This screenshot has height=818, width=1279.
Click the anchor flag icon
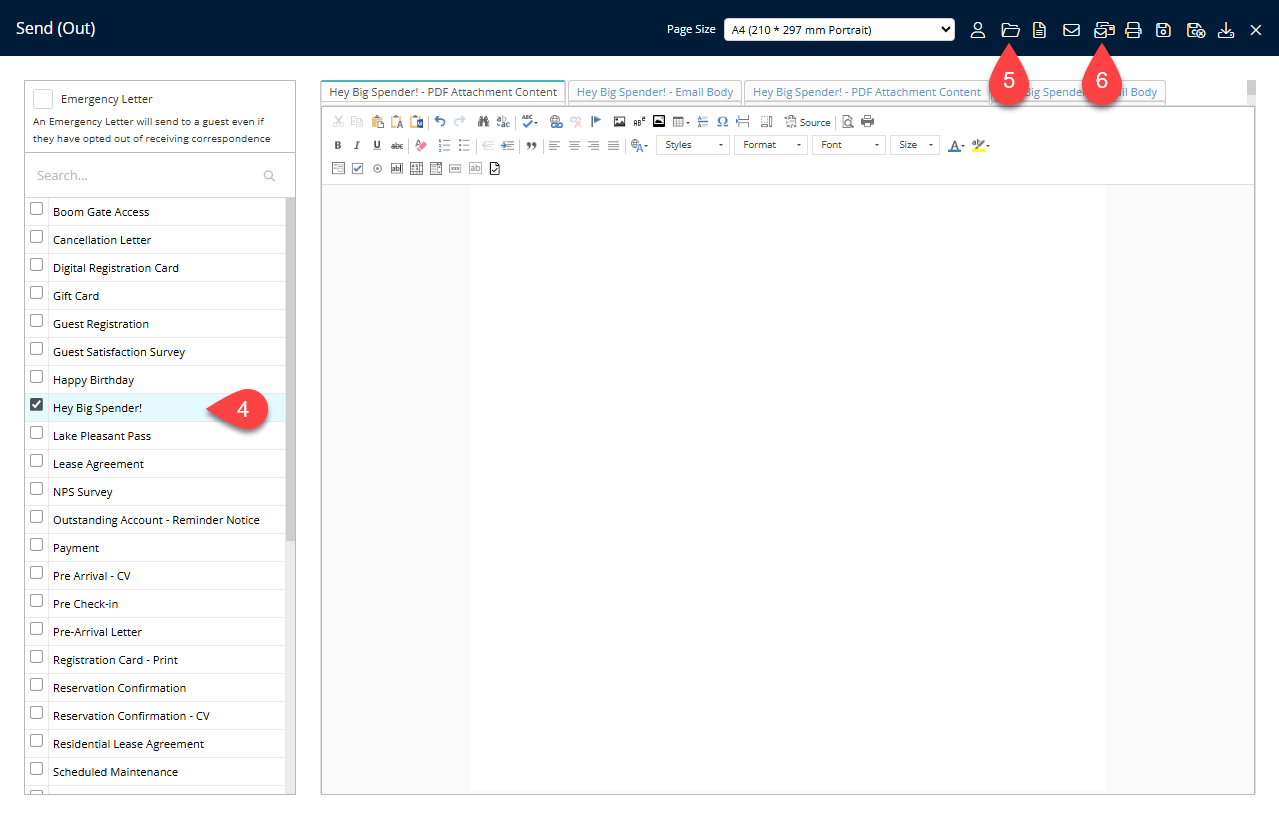(x=596, y=121)
